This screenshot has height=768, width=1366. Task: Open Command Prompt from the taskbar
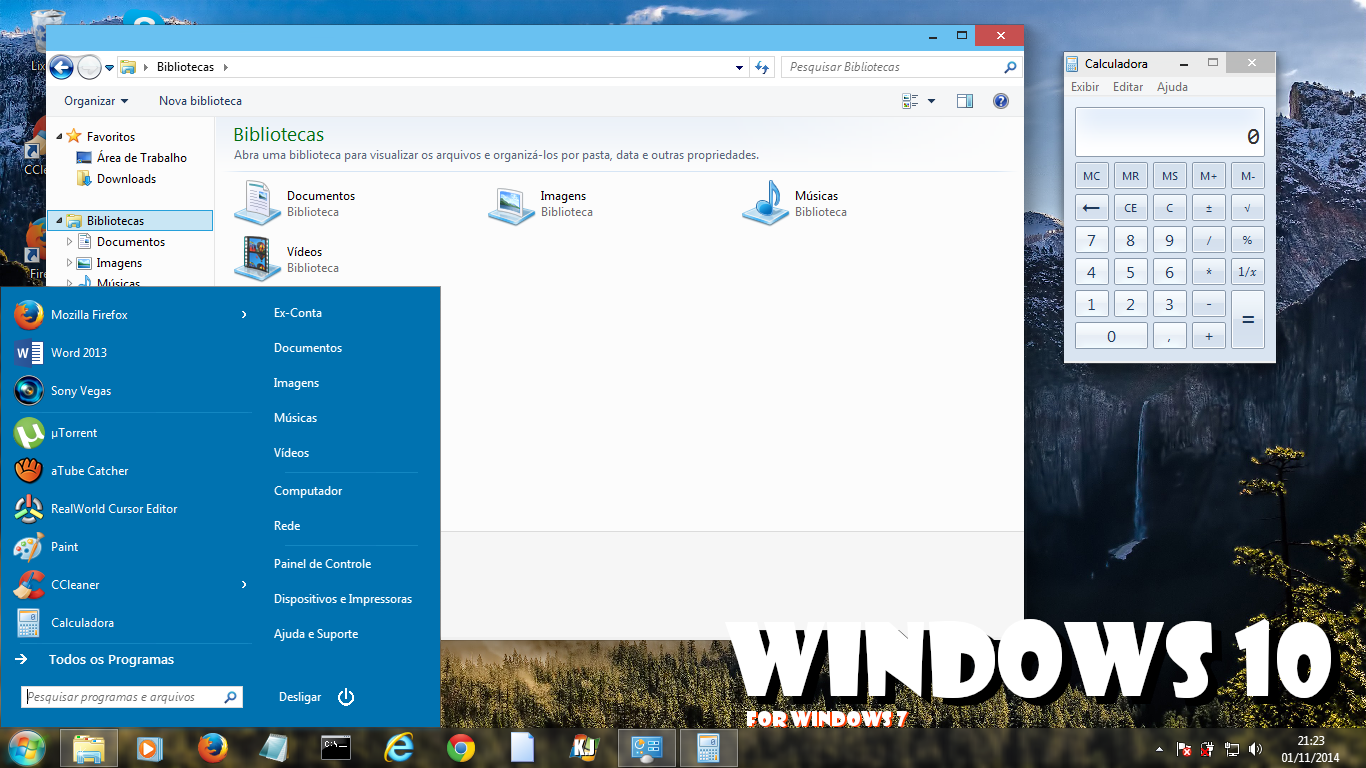pyautogui.click(x=336, y=748)
